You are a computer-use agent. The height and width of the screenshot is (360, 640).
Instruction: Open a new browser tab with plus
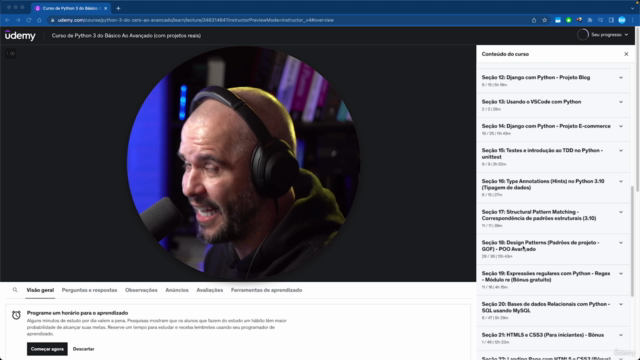click(x=118, y=8)
